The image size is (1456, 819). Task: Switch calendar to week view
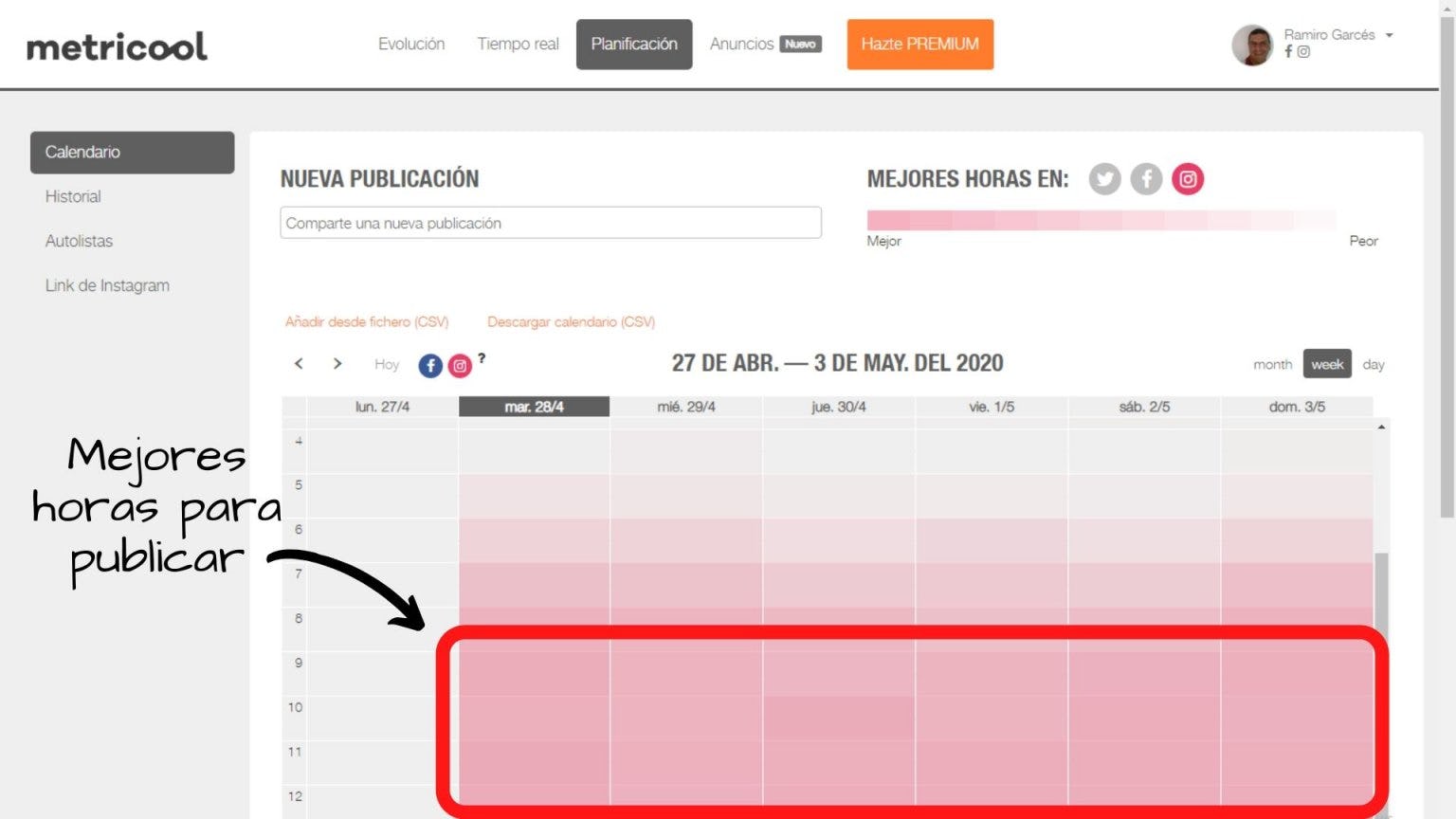1327,364
